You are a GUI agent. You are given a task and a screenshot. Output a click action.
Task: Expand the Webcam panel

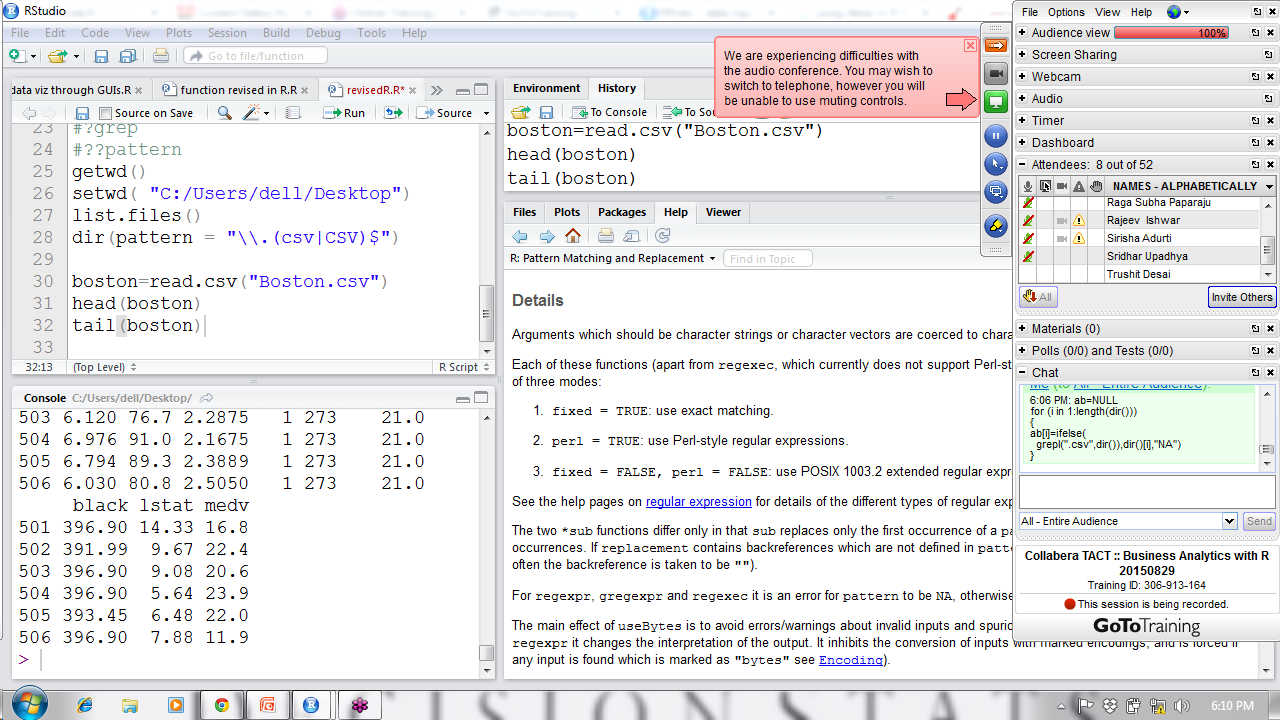(1022, 77)
